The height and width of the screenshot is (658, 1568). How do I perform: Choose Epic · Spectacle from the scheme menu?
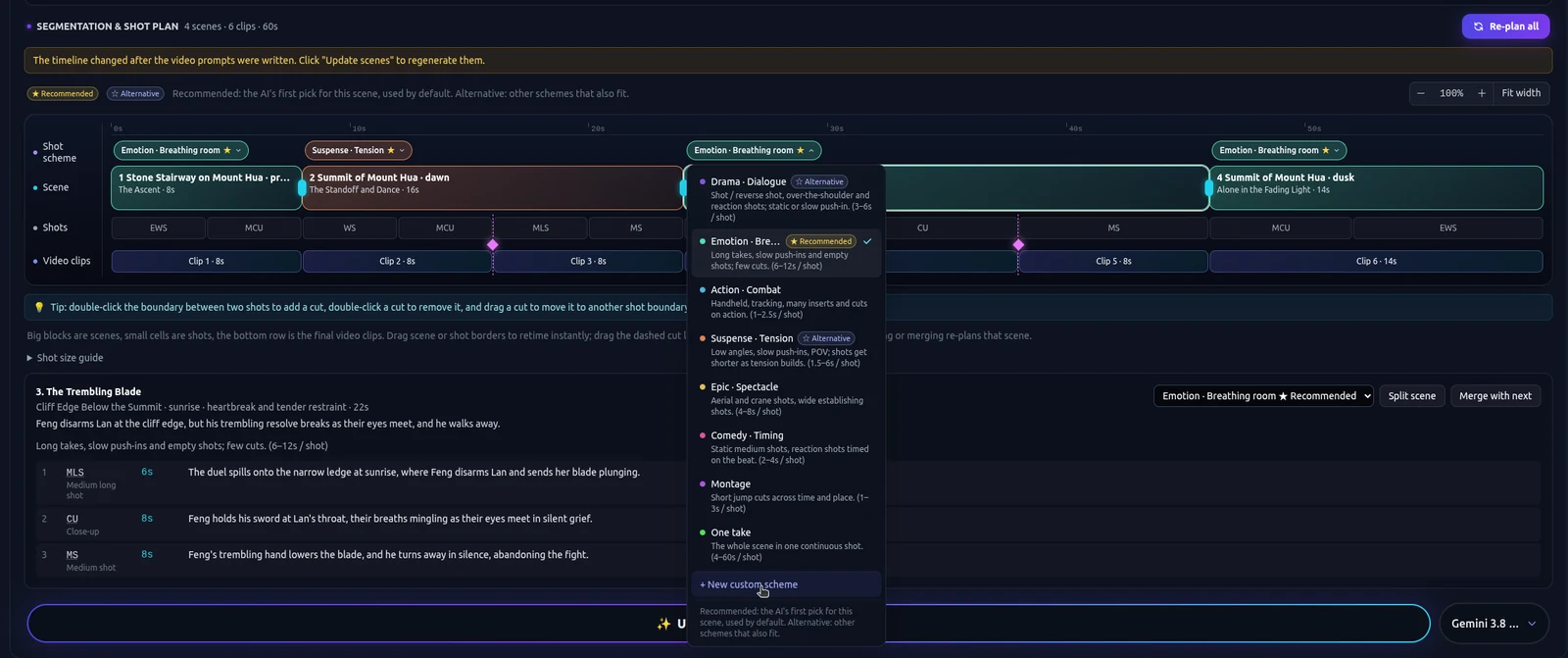point(787,399)
